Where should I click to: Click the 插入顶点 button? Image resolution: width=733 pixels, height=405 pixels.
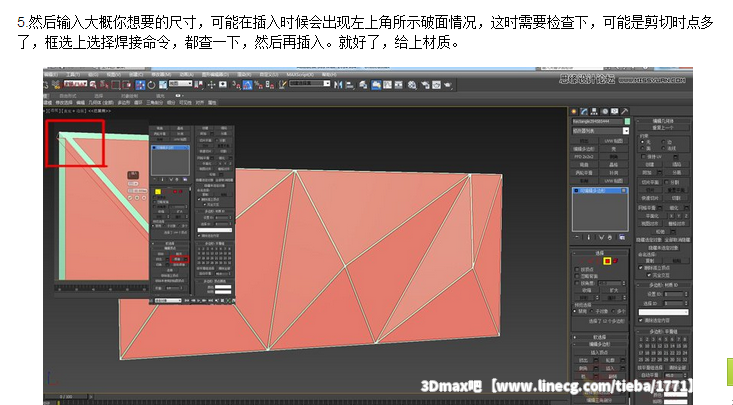coord(599,352)
